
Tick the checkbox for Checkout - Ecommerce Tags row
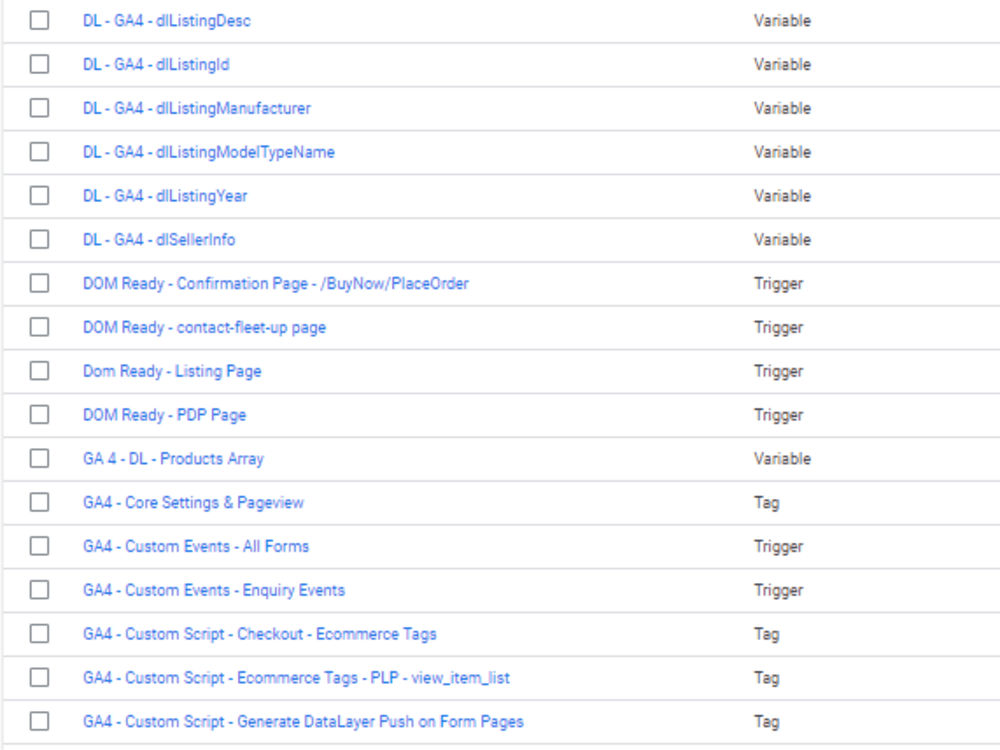pos(39,634)
